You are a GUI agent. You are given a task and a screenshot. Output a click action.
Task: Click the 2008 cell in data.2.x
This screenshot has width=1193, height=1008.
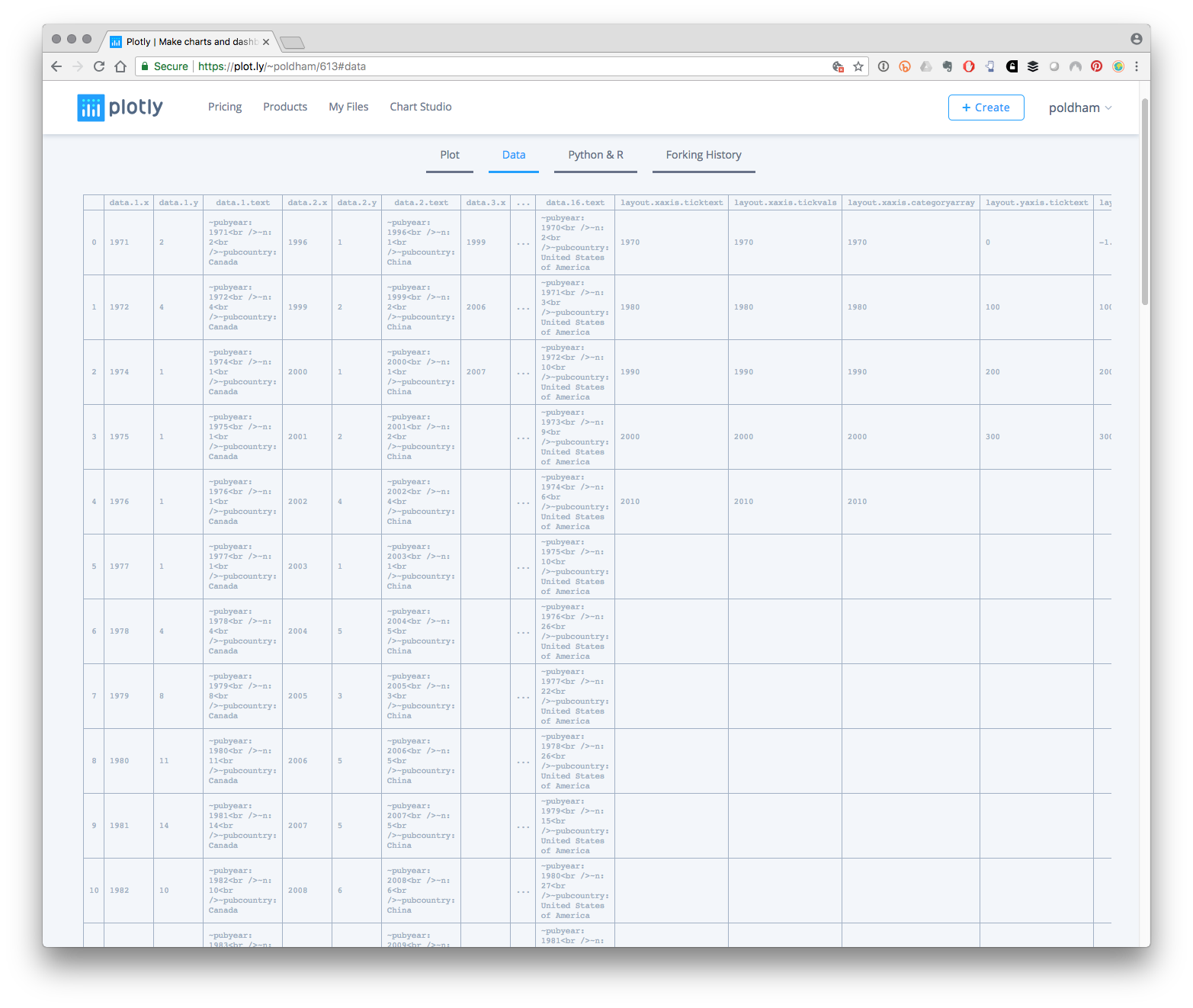(307, 891)
